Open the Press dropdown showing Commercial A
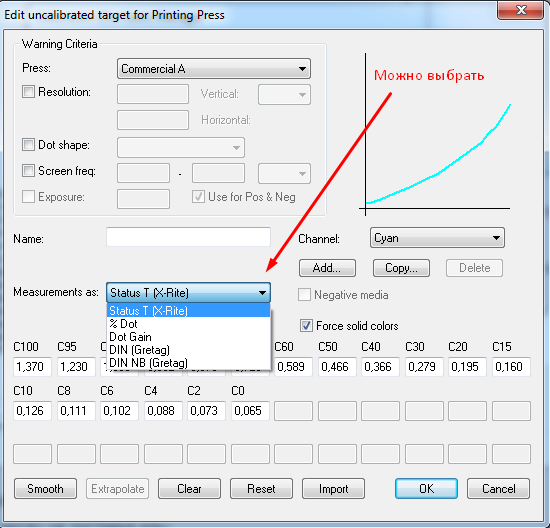The image size is (550, 528). (214, 69)
